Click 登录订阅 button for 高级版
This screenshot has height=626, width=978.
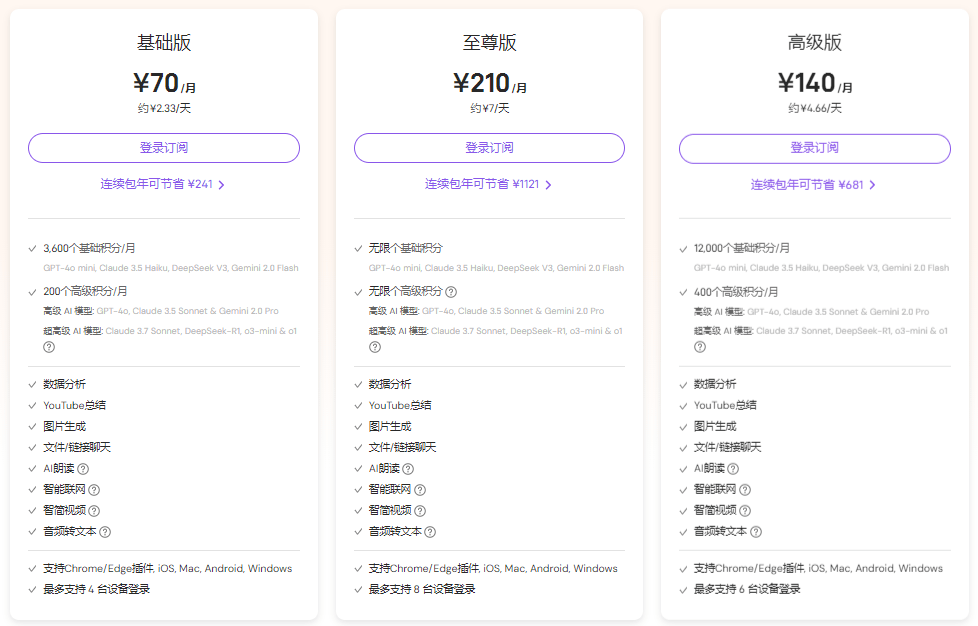tap(815, 148)
